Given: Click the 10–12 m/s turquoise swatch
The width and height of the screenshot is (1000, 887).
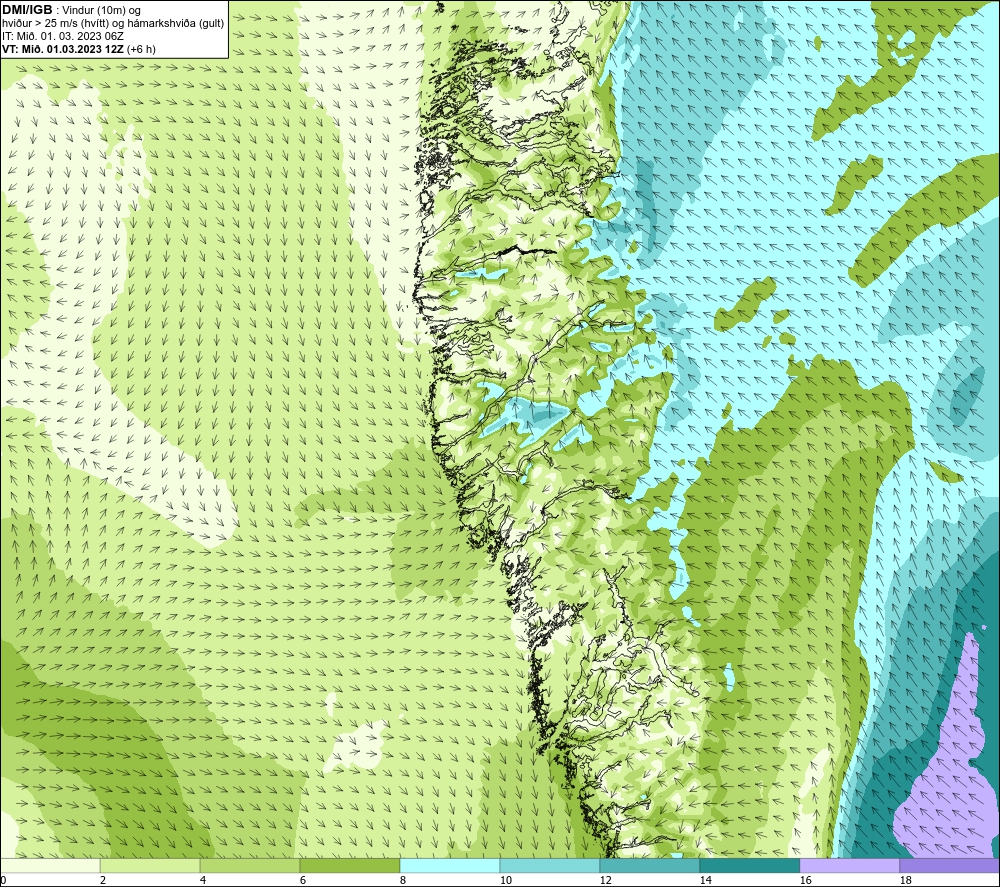Looking at the screenshot, I should (x=550, y=865).
